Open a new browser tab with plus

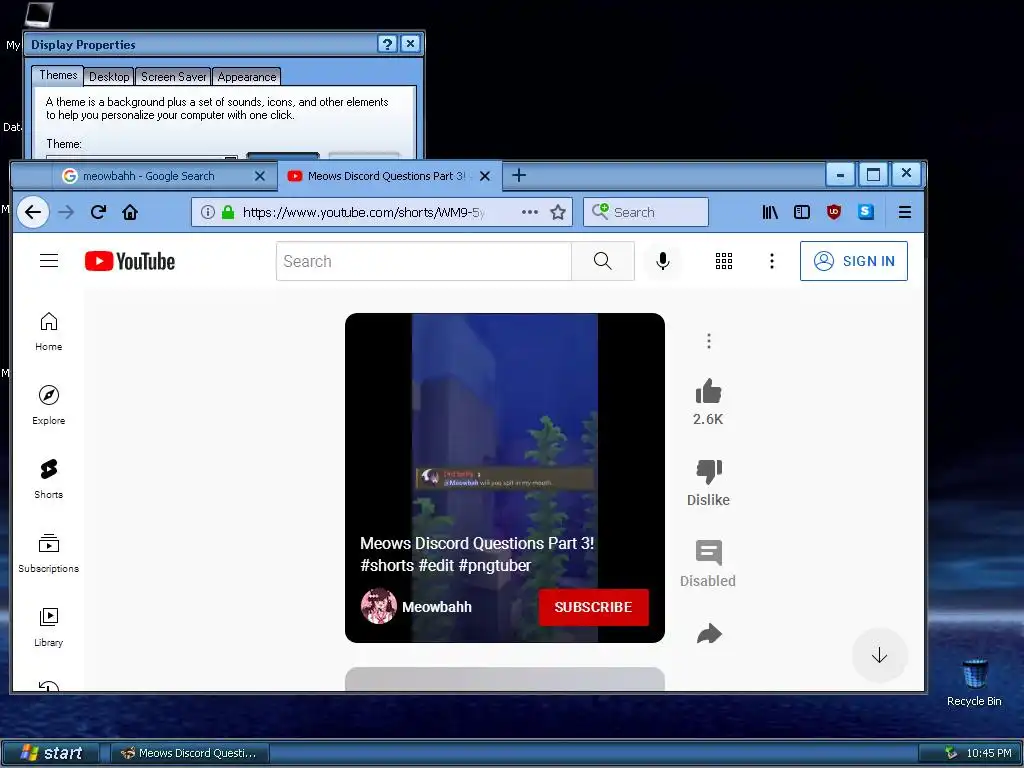[x=519, y=175]
